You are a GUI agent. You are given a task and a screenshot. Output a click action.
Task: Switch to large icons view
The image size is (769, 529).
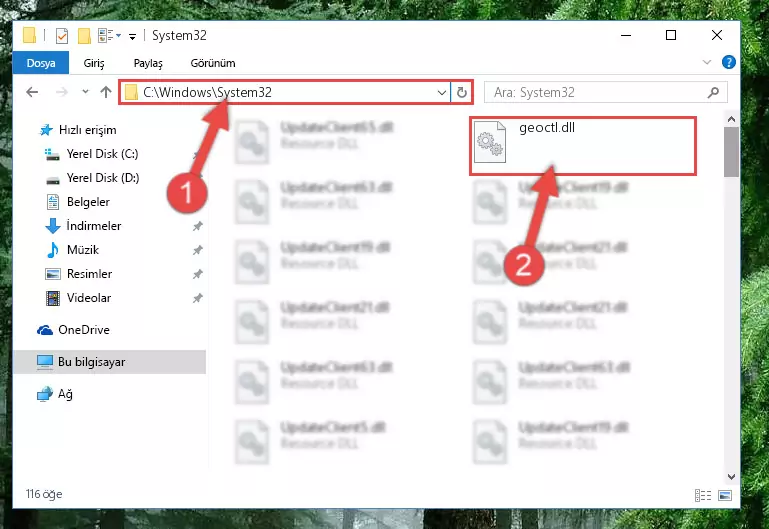click(725, 495)
